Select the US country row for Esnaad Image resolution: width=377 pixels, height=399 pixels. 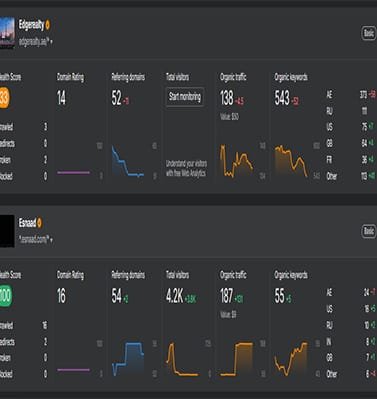coord(351,309)
